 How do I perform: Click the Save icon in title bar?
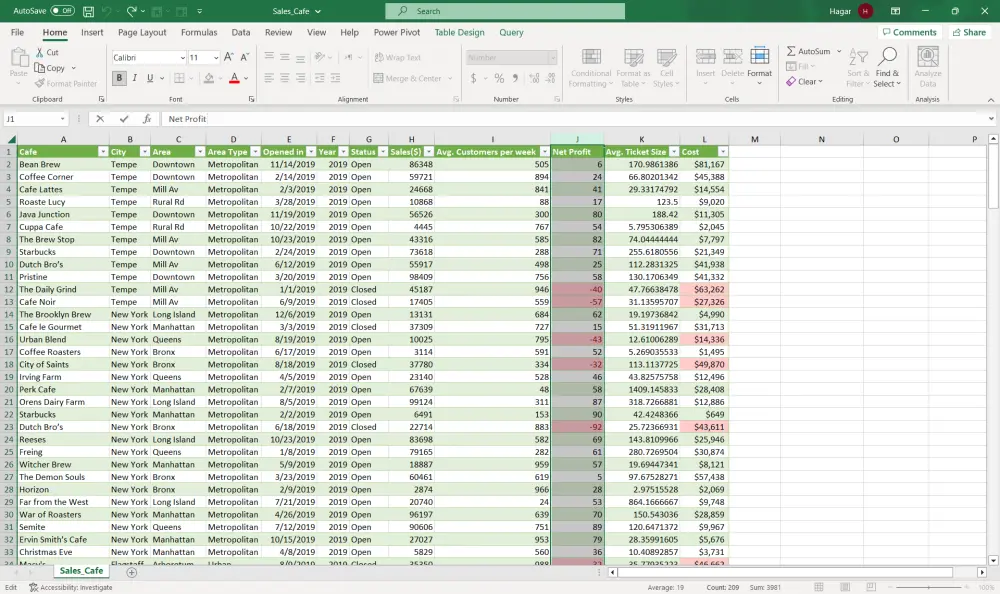coord(89,11)
